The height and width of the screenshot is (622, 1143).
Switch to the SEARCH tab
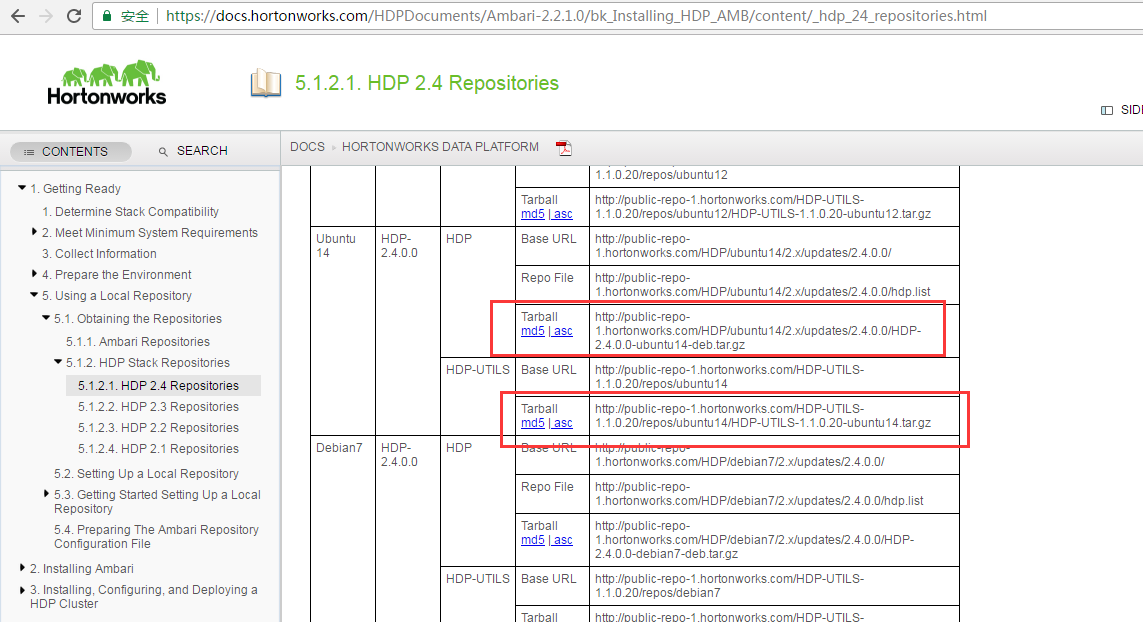coord(194,151)
